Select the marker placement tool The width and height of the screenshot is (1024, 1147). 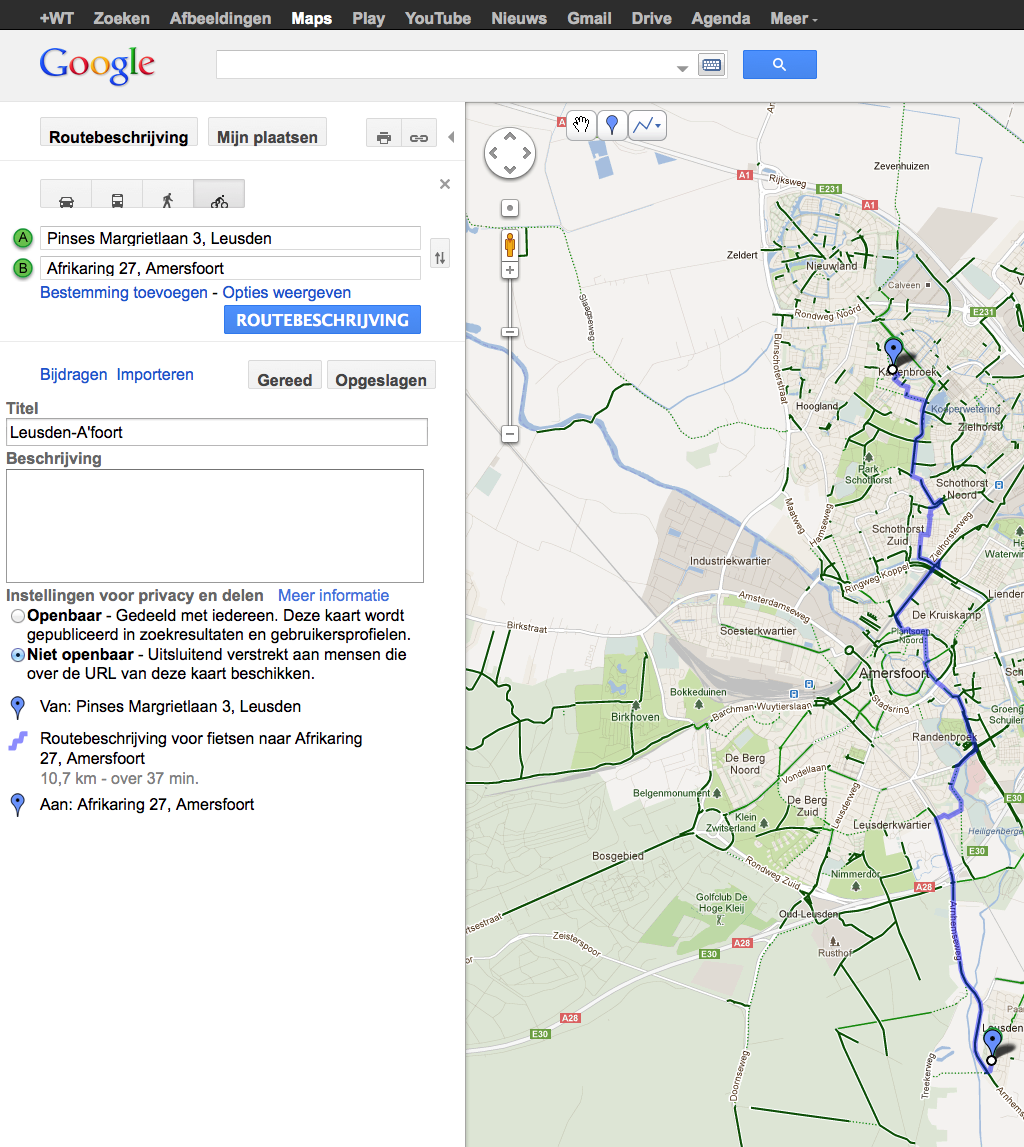click(x=611, y=124)
